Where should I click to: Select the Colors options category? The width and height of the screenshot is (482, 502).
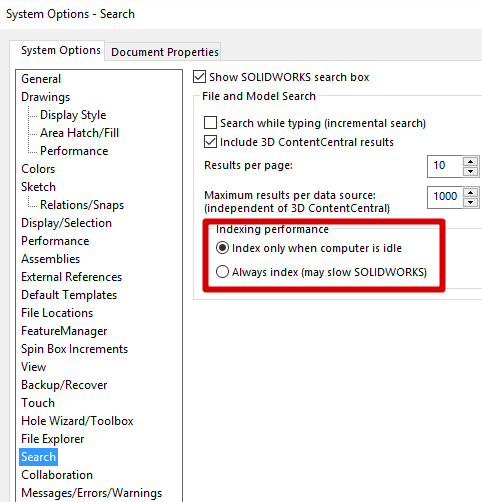pos(38,169)
